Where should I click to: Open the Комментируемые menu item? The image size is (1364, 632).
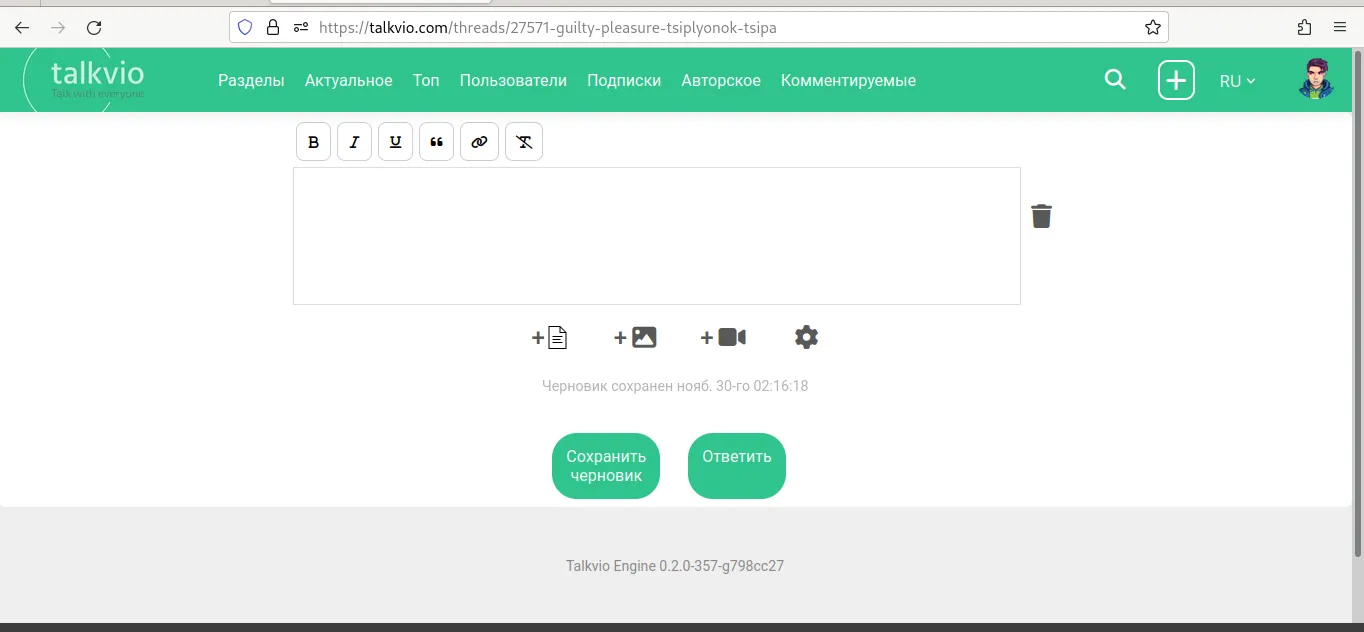[848, 80]
